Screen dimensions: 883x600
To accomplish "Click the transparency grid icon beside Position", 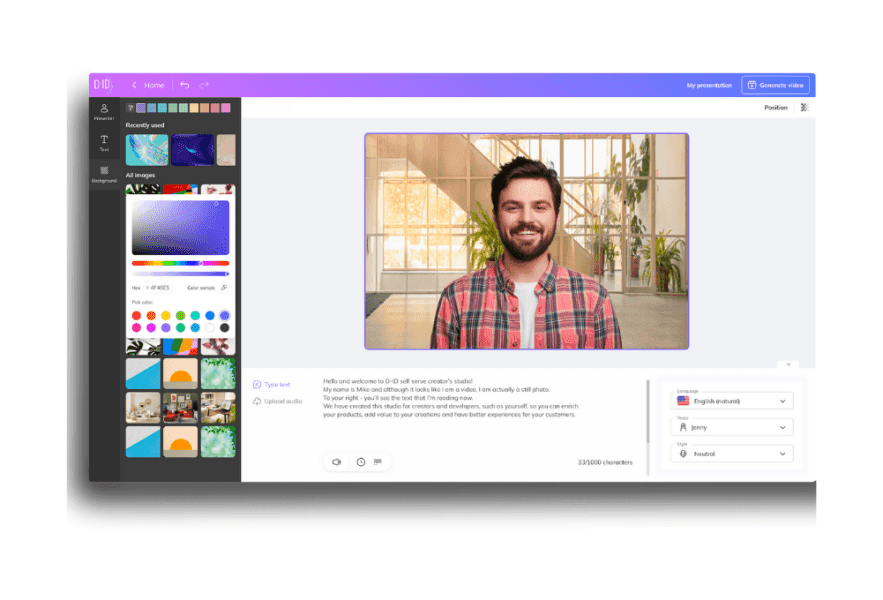I will (804, 107).
